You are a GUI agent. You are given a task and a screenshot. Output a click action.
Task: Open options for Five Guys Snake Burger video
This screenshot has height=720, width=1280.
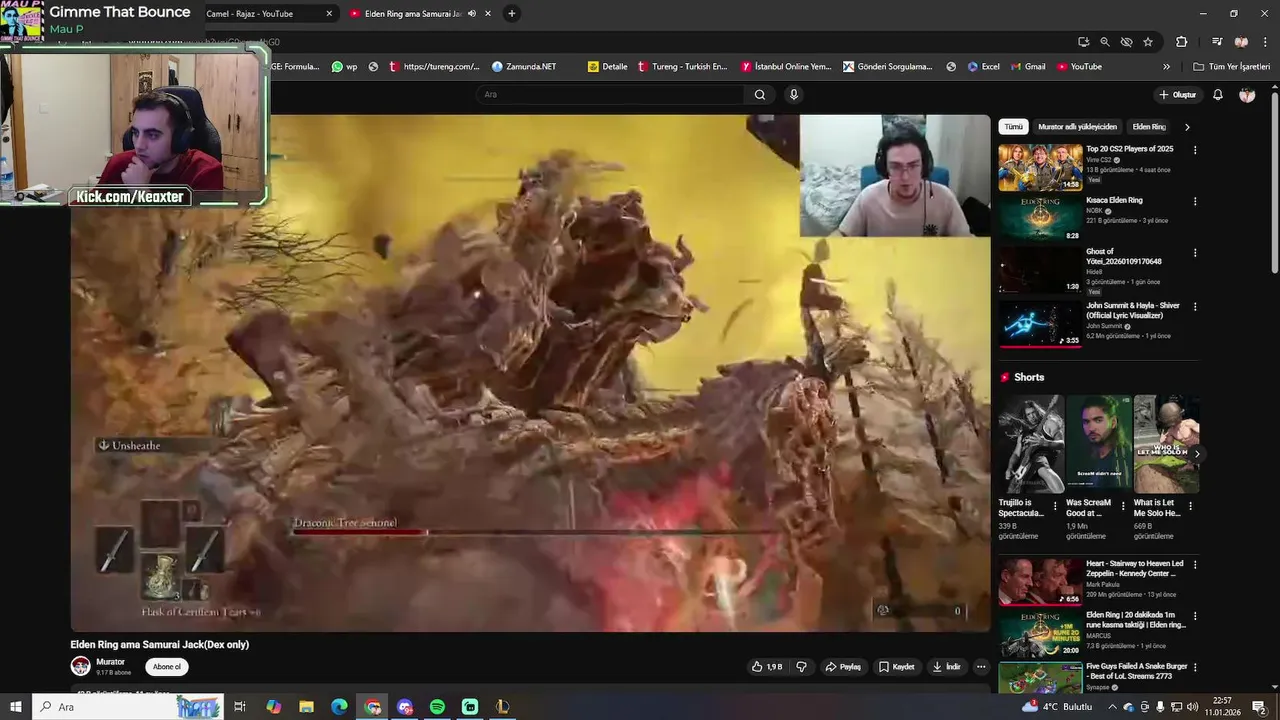1195,668
